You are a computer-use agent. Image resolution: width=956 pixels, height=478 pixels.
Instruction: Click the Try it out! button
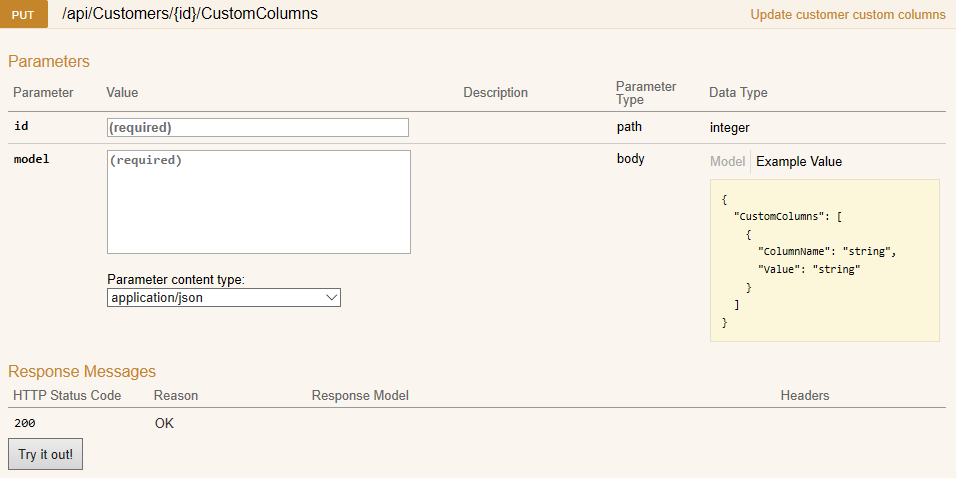tap(45, 454)
